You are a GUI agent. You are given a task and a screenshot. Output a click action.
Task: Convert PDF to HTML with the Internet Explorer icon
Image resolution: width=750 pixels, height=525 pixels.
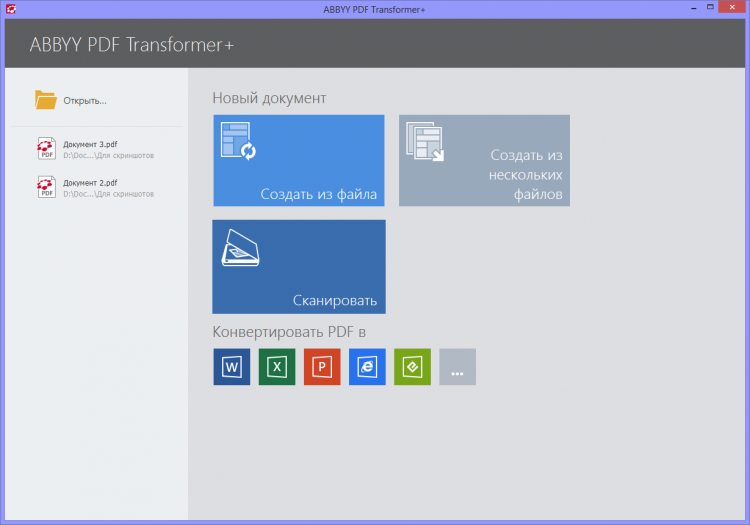367,367
